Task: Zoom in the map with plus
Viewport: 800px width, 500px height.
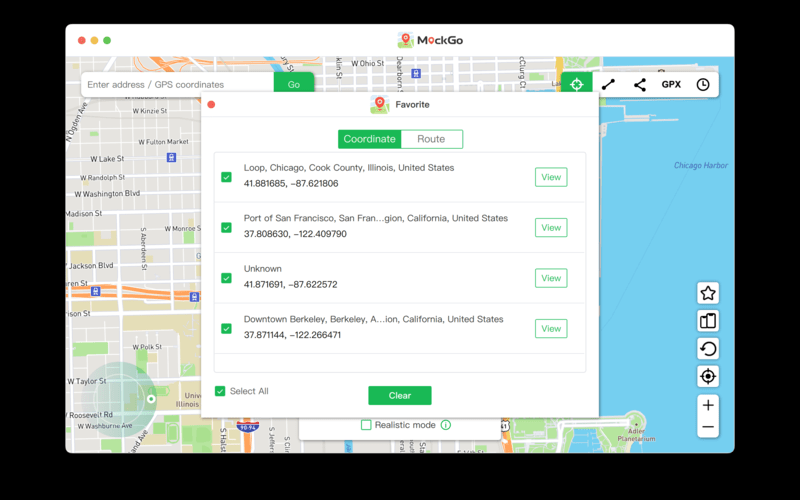Action: (708, 405)
